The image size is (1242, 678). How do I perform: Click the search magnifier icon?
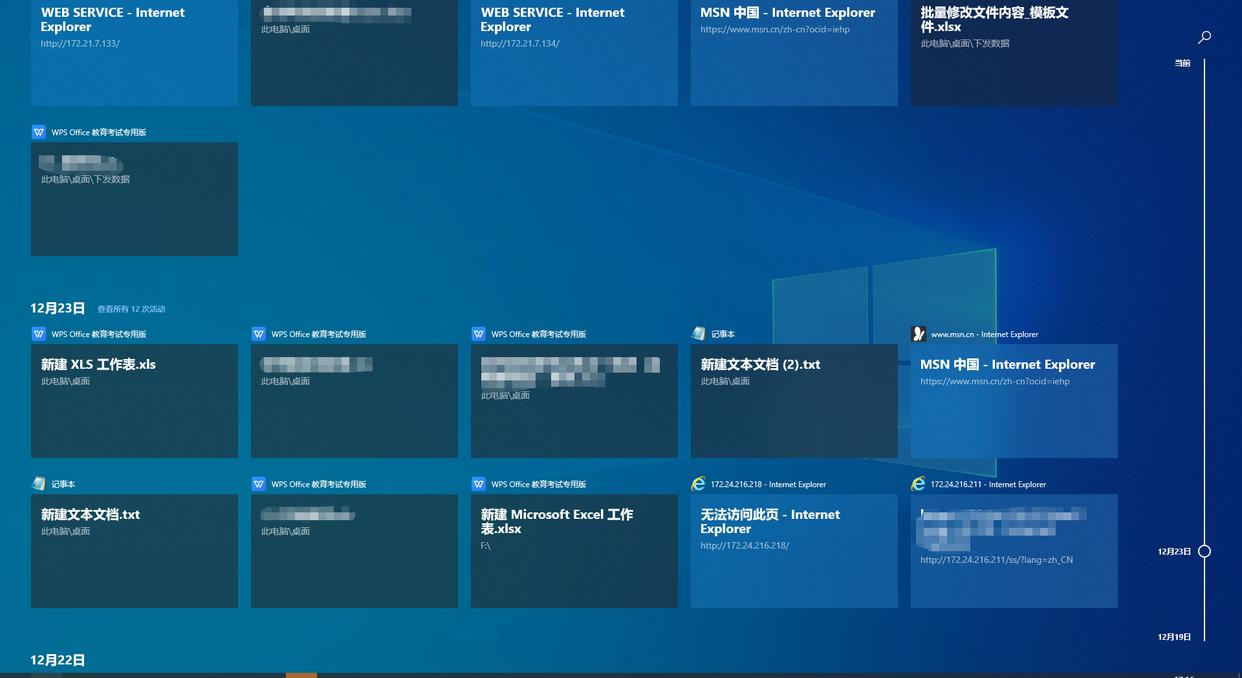[1204, 36]
